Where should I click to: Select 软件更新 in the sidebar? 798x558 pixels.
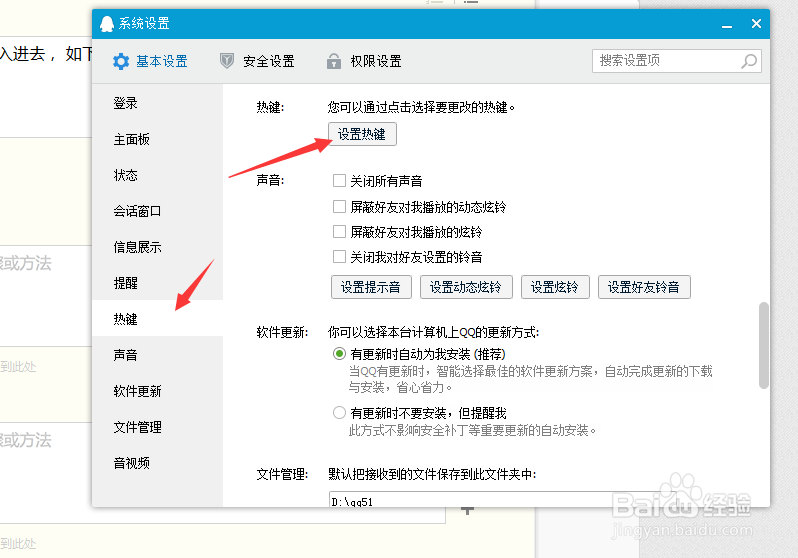pos(158,392)
